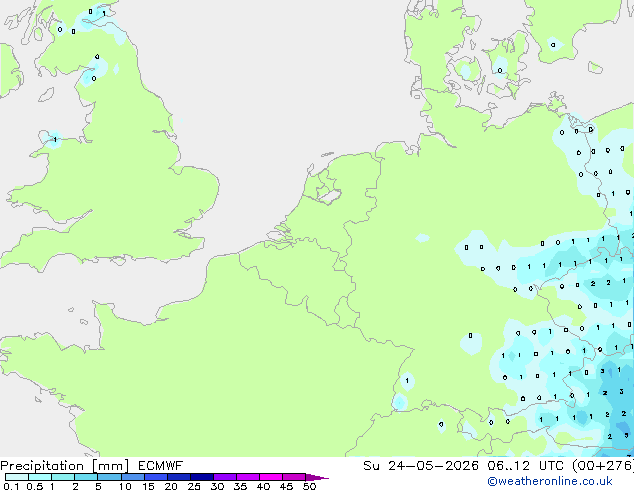Click the small light-blue rain patch near Basel
Viewport: 634px width, 490px height.
pos(399,403)
